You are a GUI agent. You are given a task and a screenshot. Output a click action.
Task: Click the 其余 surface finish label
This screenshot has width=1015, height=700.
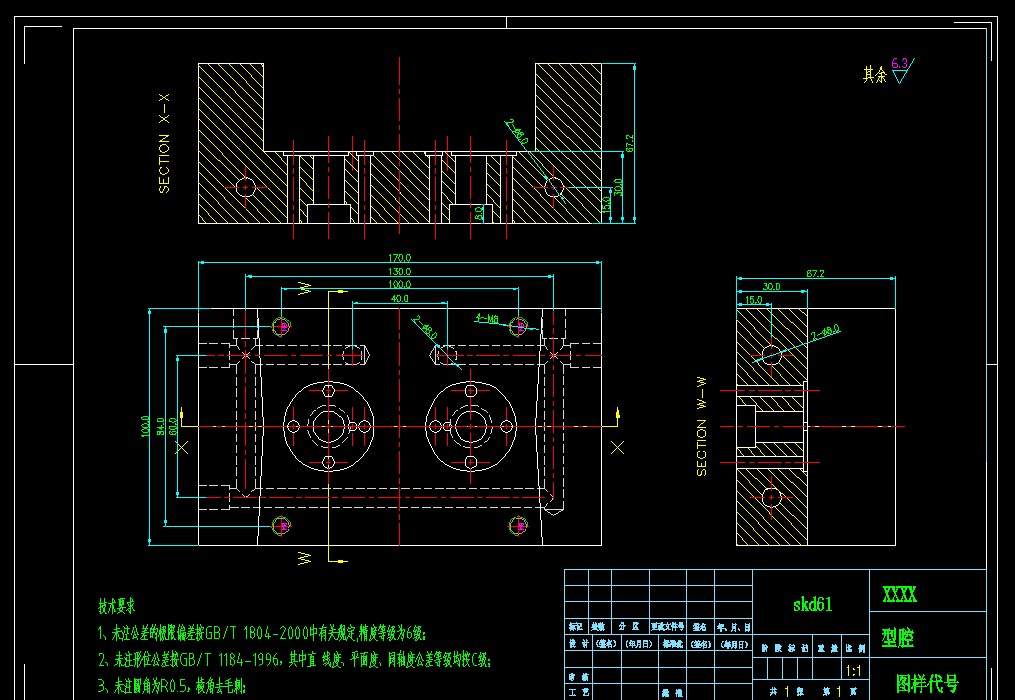point(875,75)
